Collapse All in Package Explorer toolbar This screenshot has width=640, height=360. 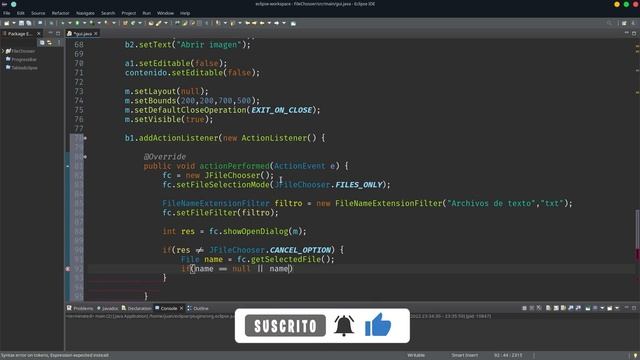42,42
